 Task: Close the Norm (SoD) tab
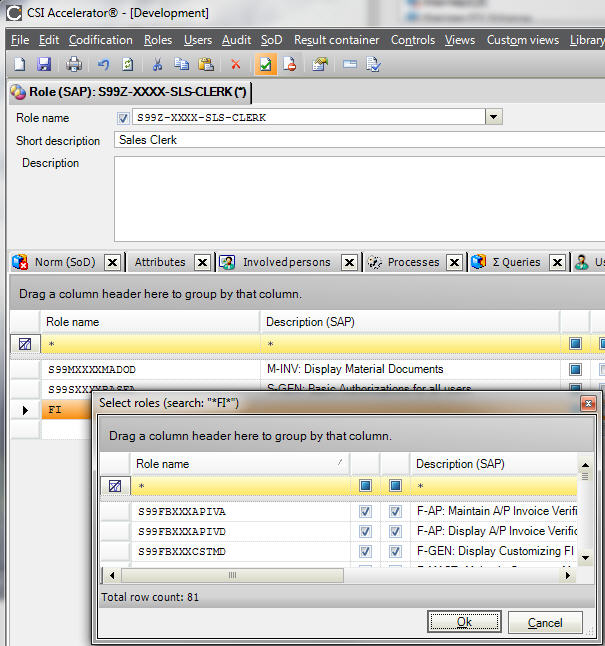click(113, 262)
